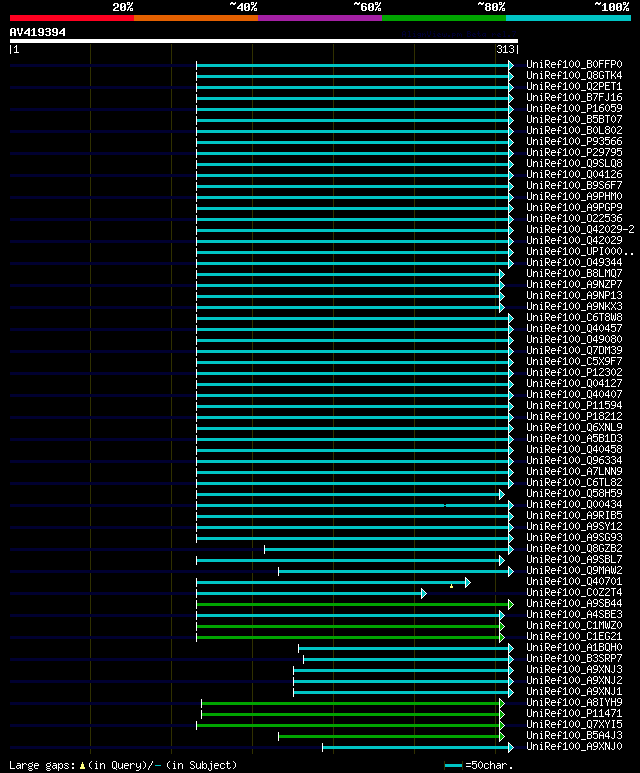Click the UniRef100_B5BT07 entry

pos(574,119)
